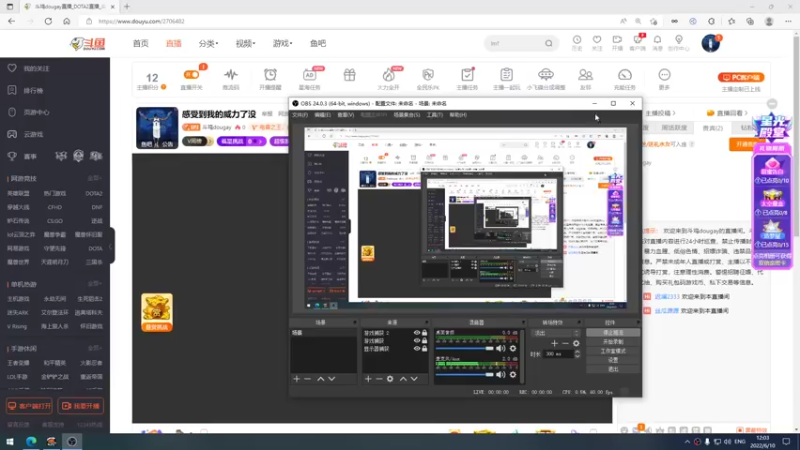Open source properties gear in sources panel
The height and width of the screenshot is (450, 800).
coord(390,379)
